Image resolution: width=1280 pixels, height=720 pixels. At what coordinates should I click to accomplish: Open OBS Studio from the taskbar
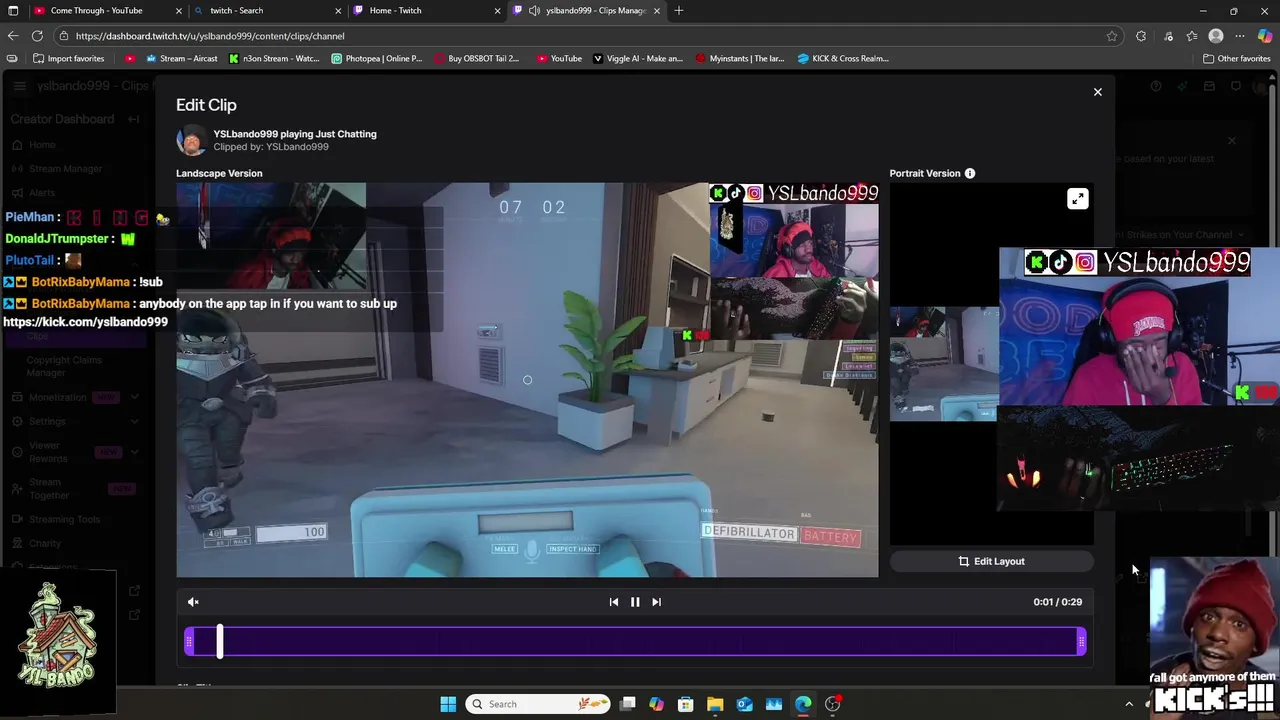(832, 704)
